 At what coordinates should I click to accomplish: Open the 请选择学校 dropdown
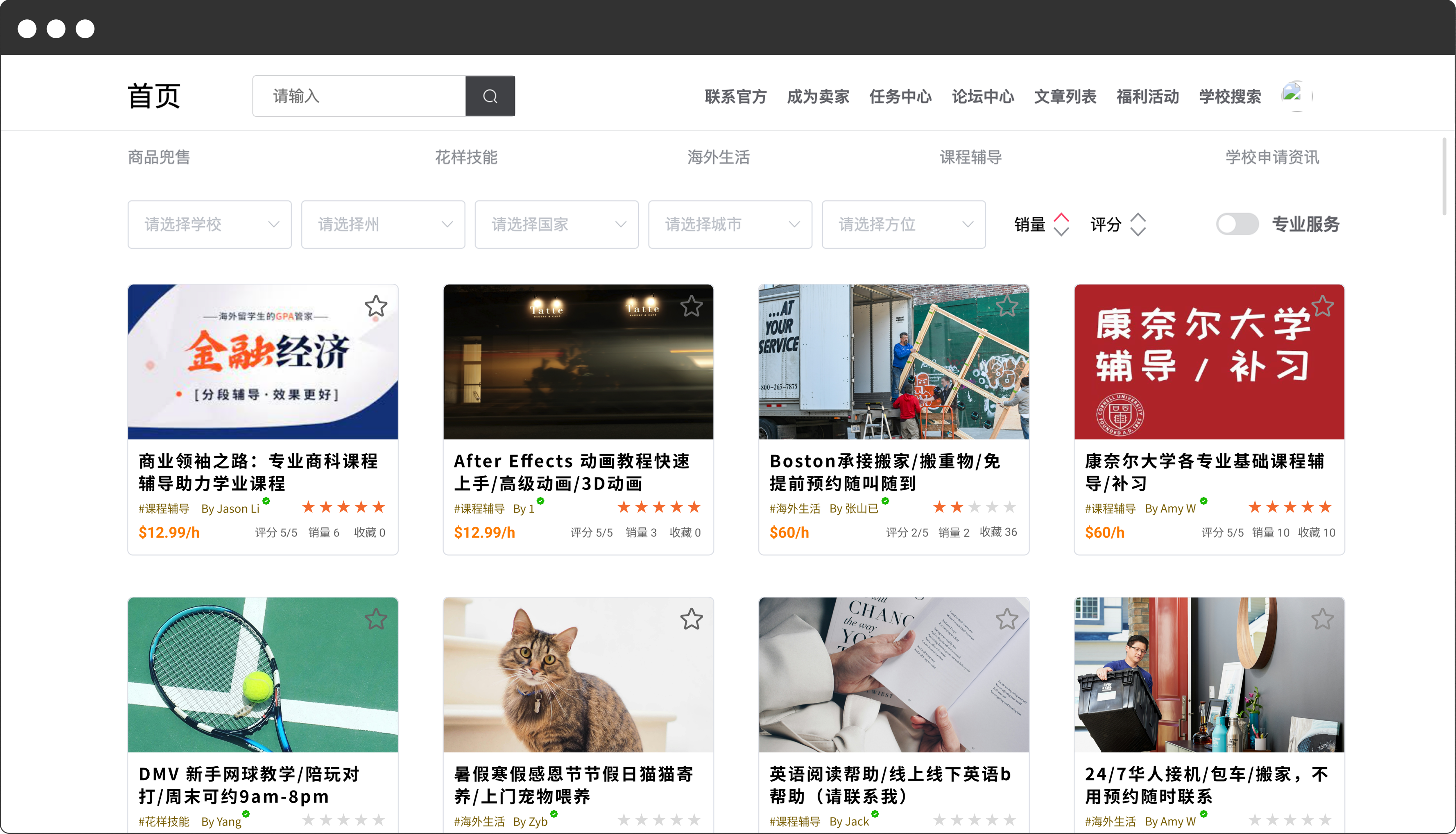(210, 225)
